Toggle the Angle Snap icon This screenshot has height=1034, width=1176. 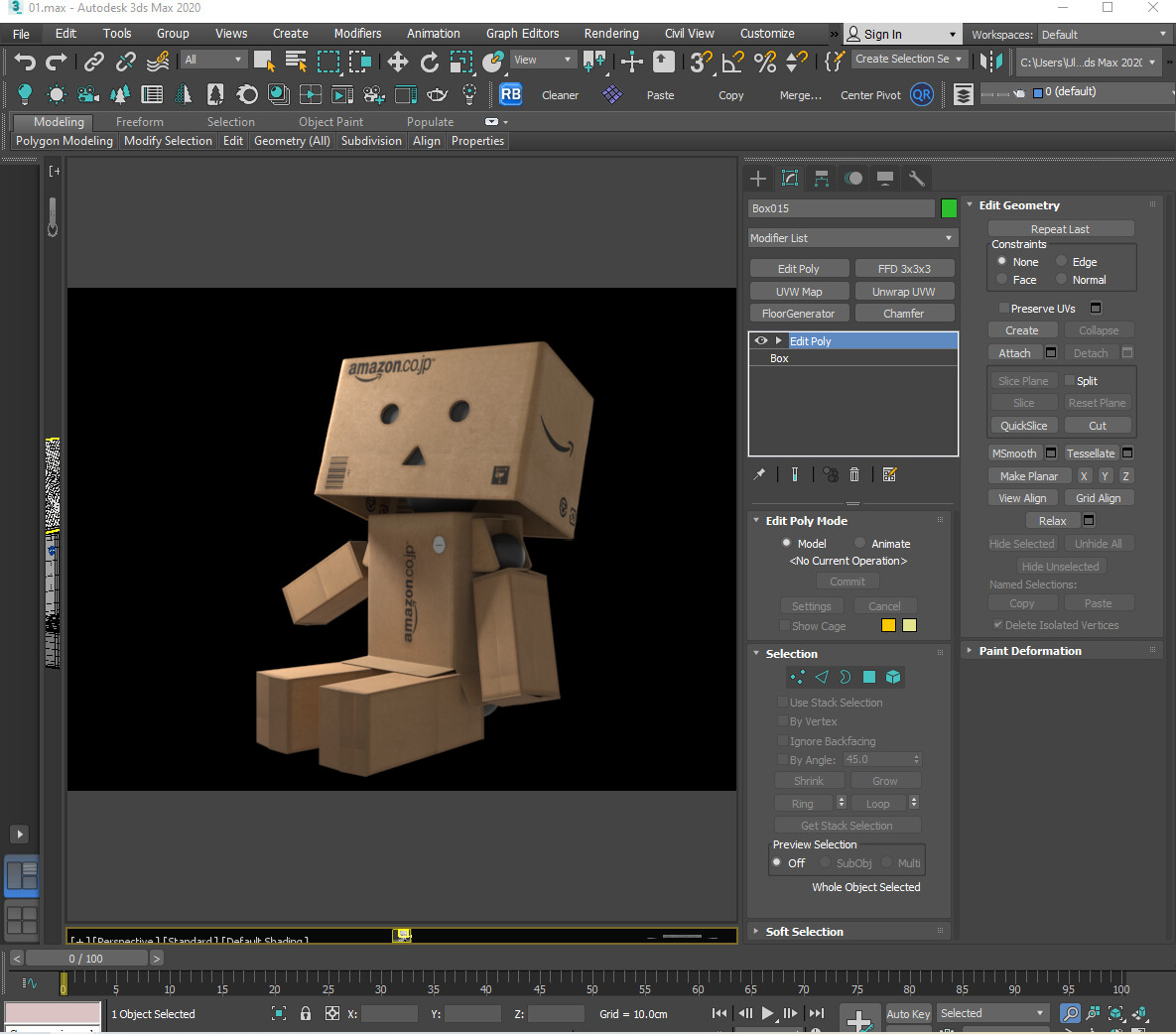point(732,62)
